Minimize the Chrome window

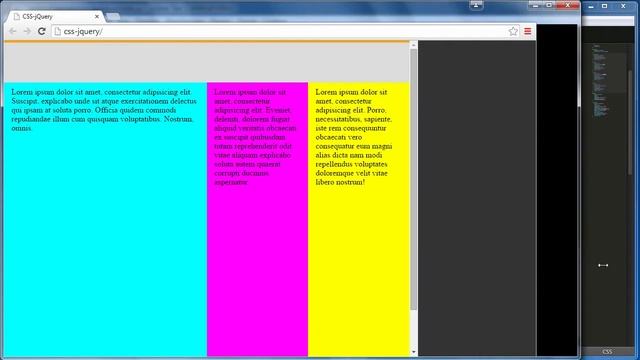click(x=536, y=5)
